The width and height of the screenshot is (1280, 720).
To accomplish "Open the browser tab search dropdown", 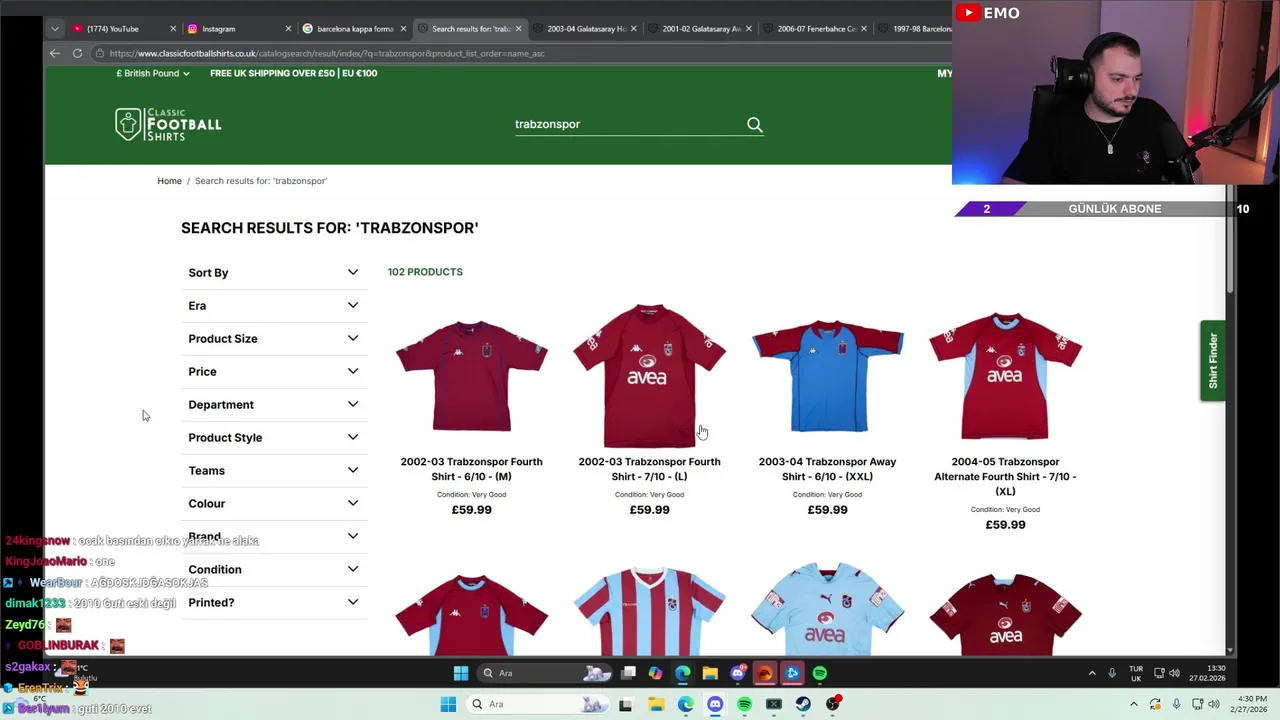I will tap(55, 29).
